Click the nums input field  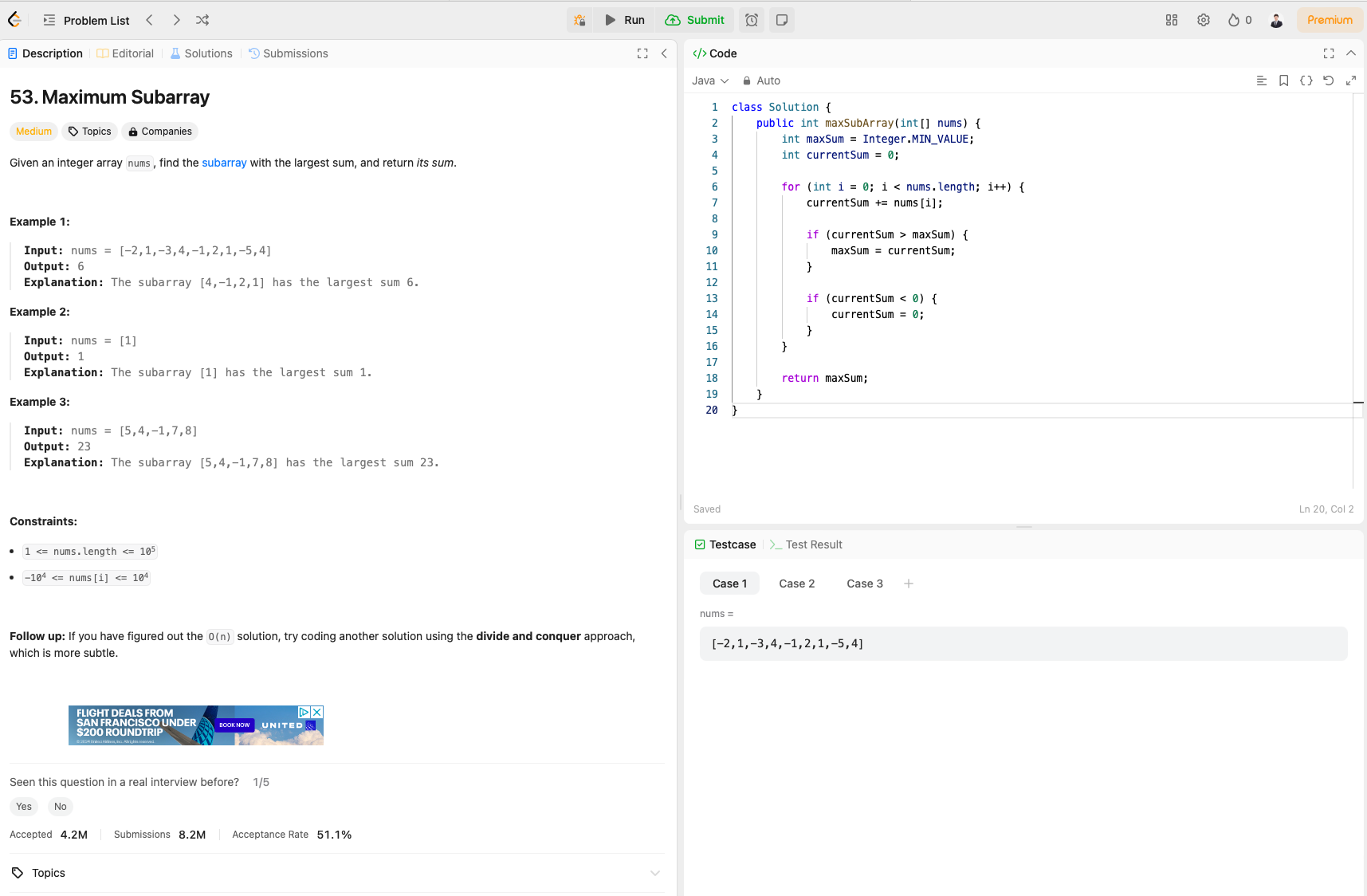pyautogui.click(x=1023, y=643)
